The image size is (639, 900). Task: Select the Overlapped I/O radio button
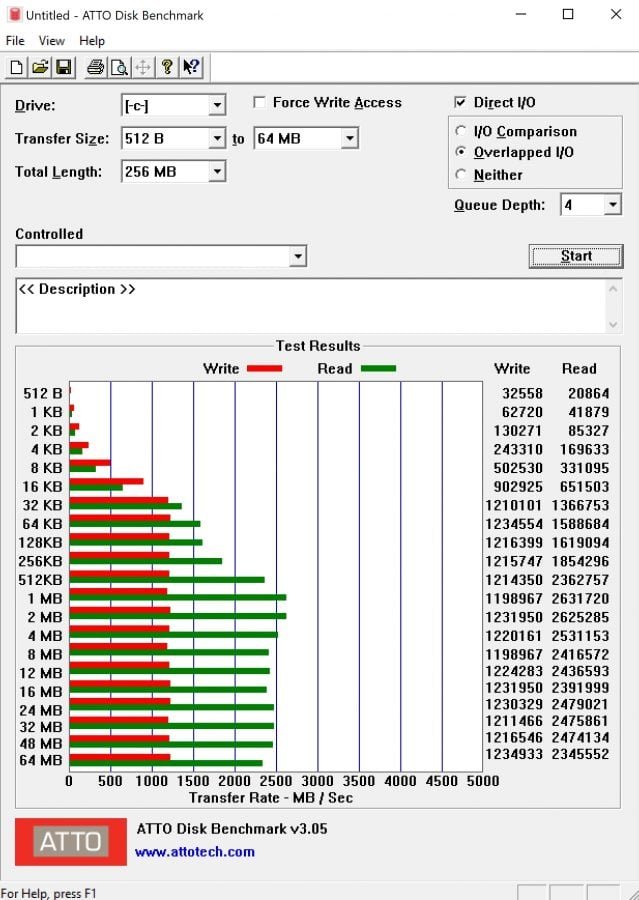click(x=460, y=152)
